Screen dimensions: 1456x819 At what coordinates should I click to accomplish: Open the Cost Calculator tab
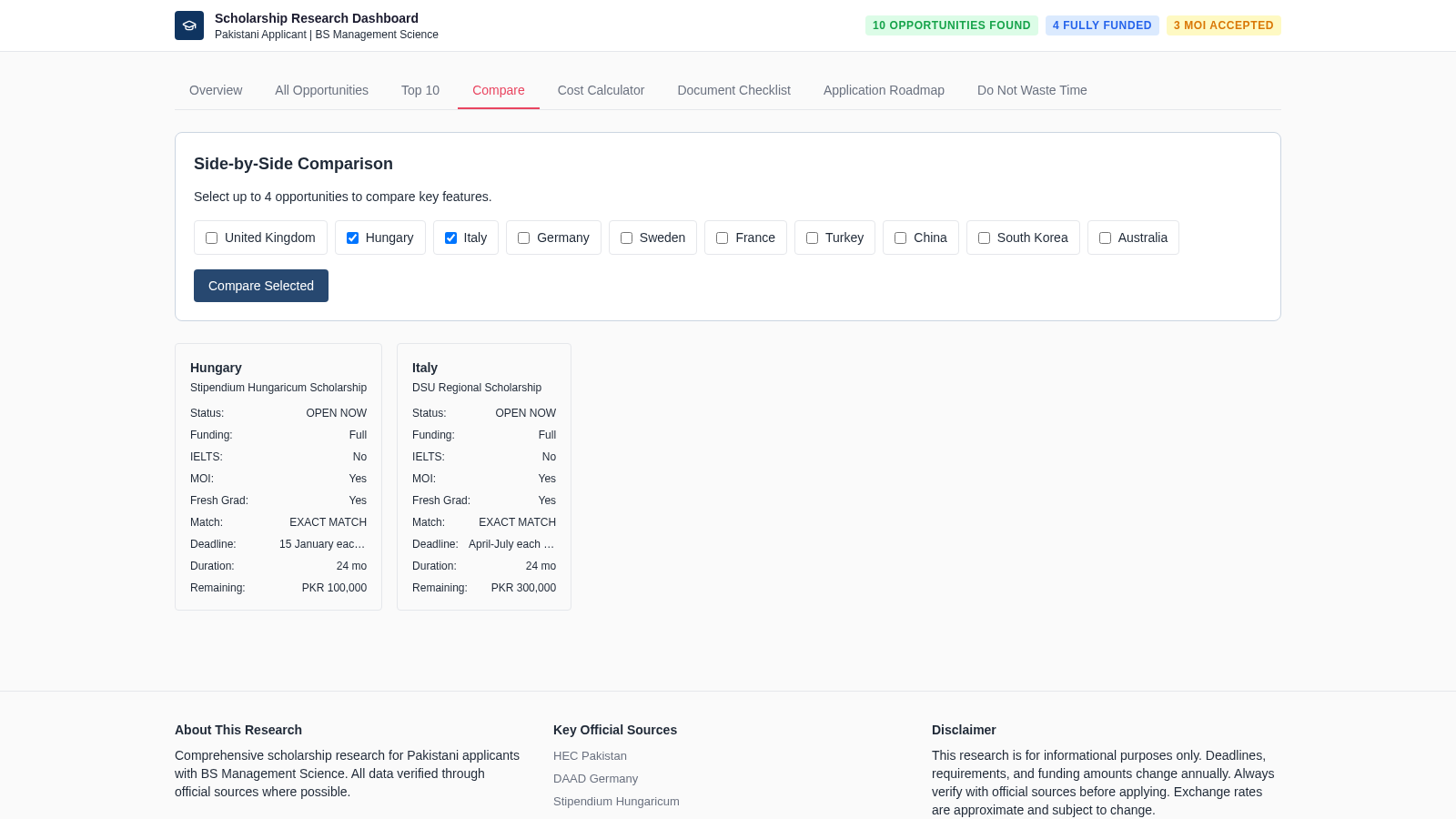[601, 90]
